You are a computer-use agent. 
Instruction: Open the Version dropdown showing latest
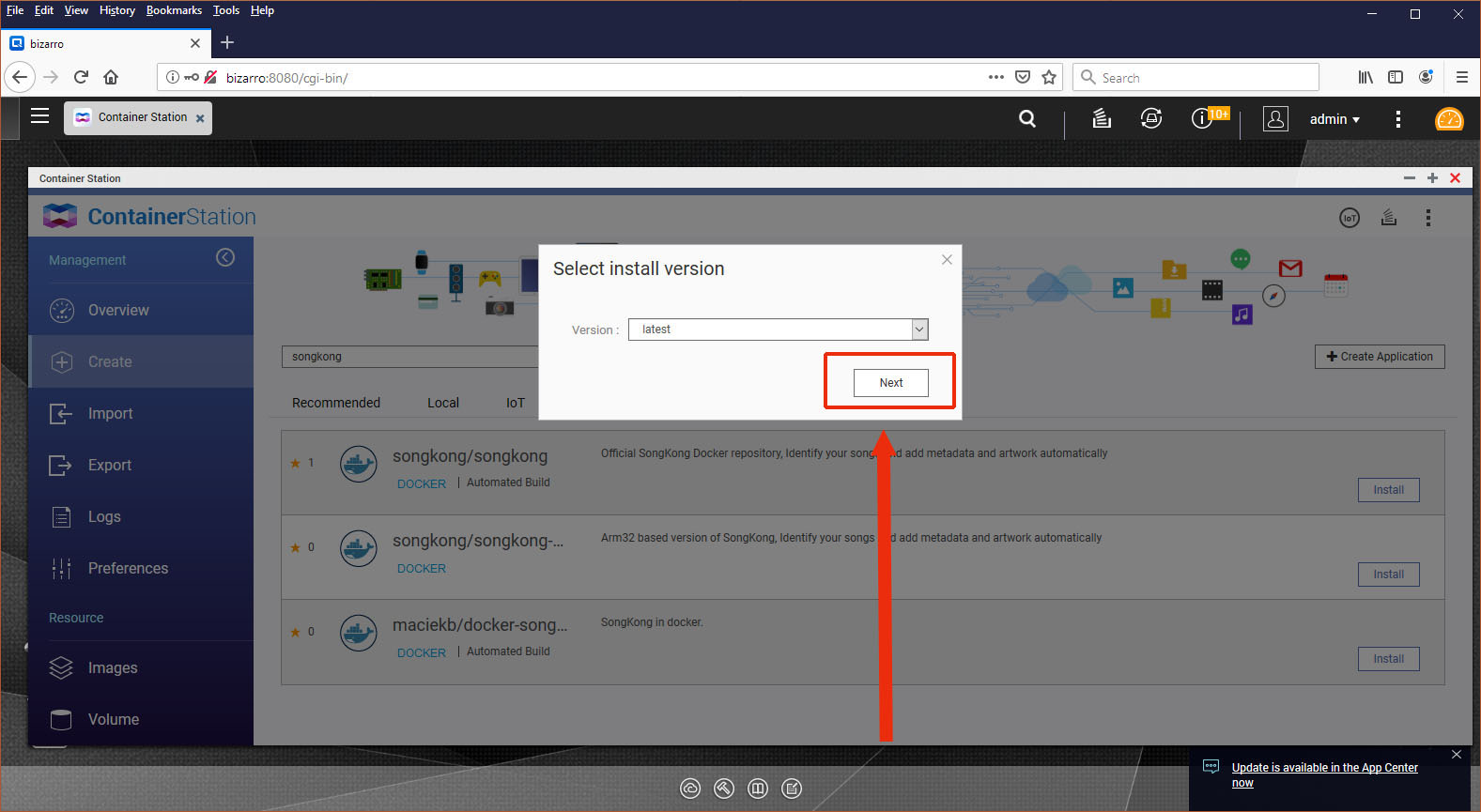coord(778,329)
